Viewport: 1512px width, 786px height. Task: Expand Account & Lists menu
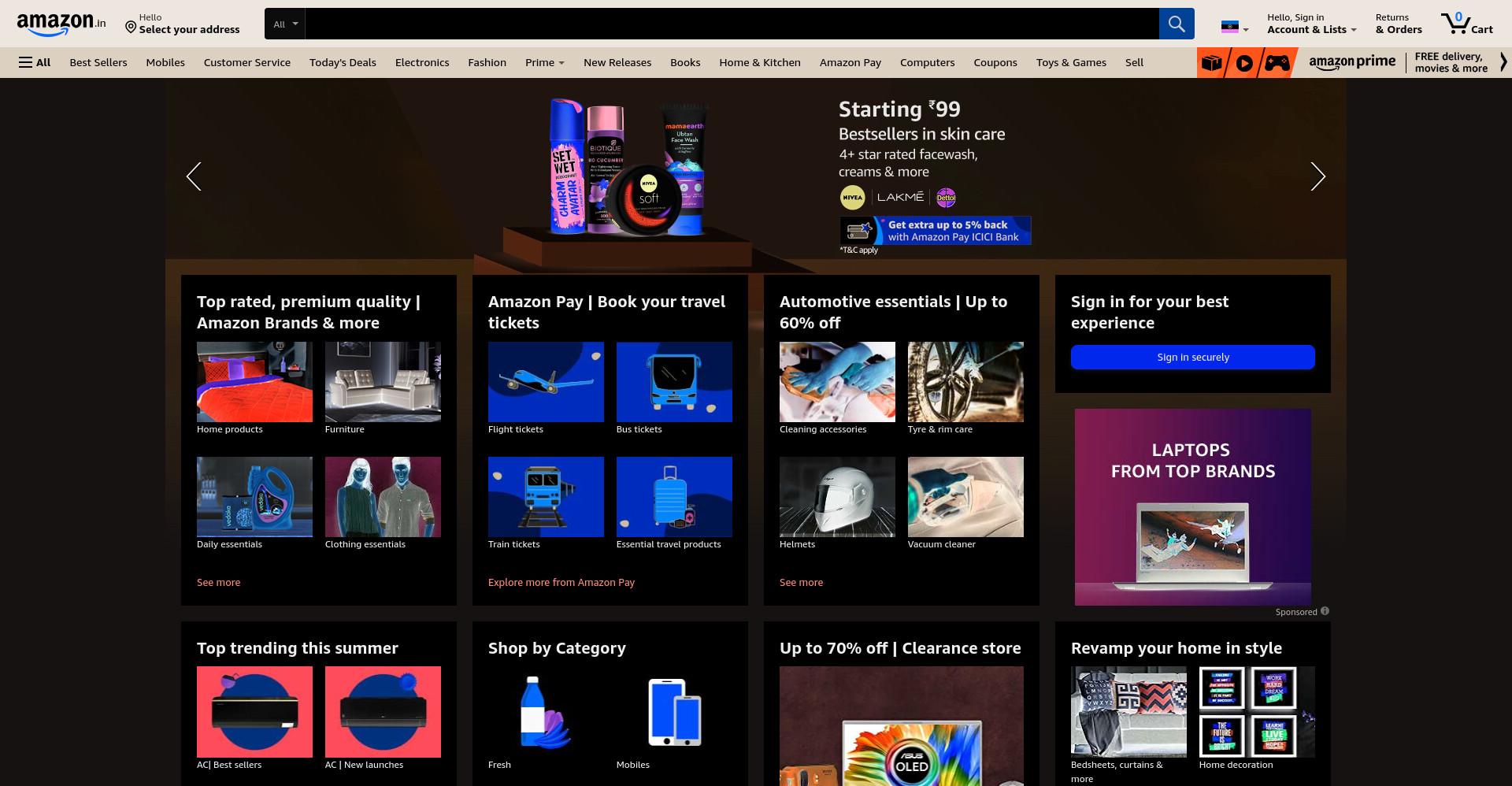coord(1311,24)
